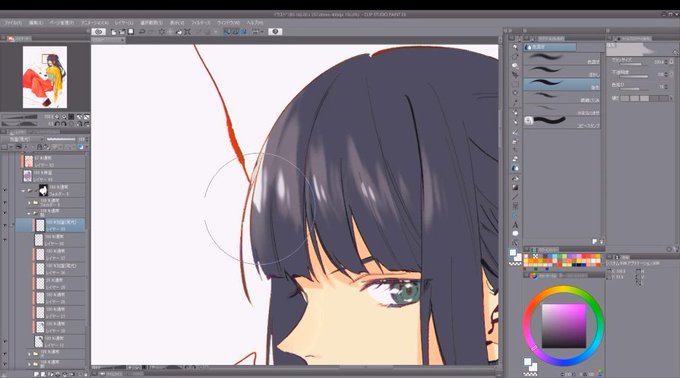Screen dimensions: 680x378
Task: Select the Pen tool
Action: tap(515, 112)
